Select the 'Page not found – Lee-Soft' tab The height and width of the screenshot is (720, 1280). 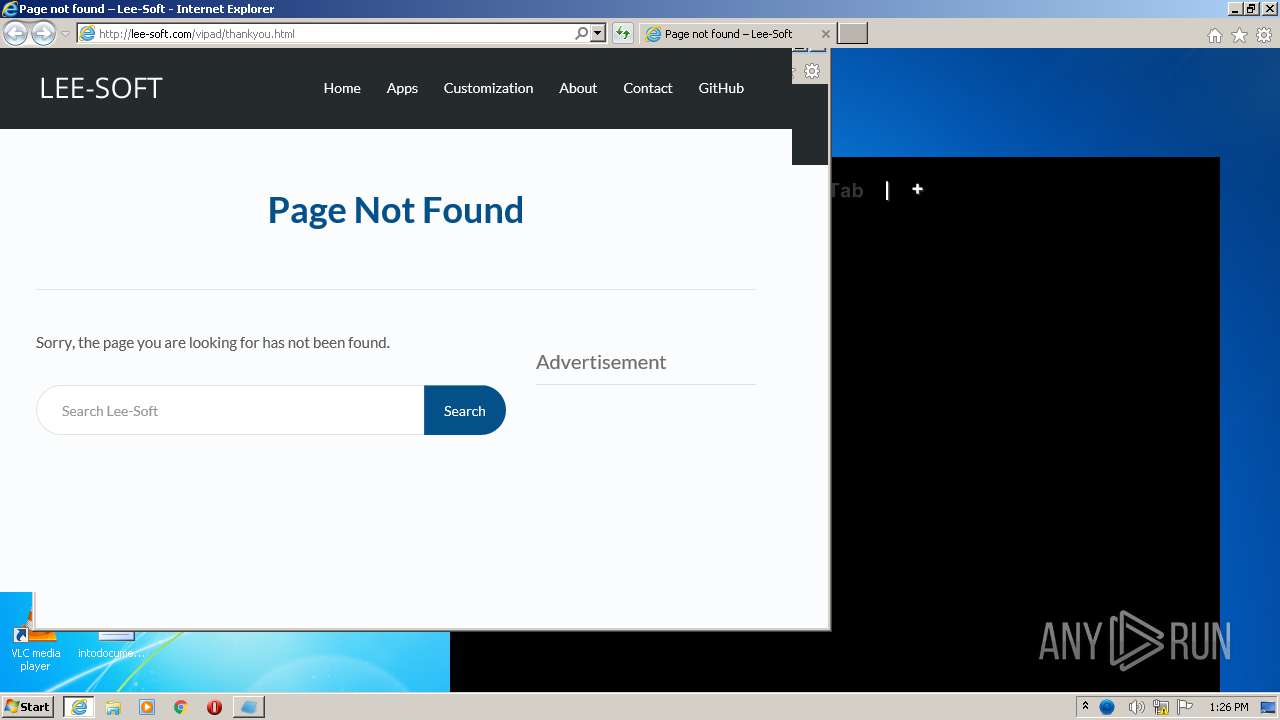[729, 34]
